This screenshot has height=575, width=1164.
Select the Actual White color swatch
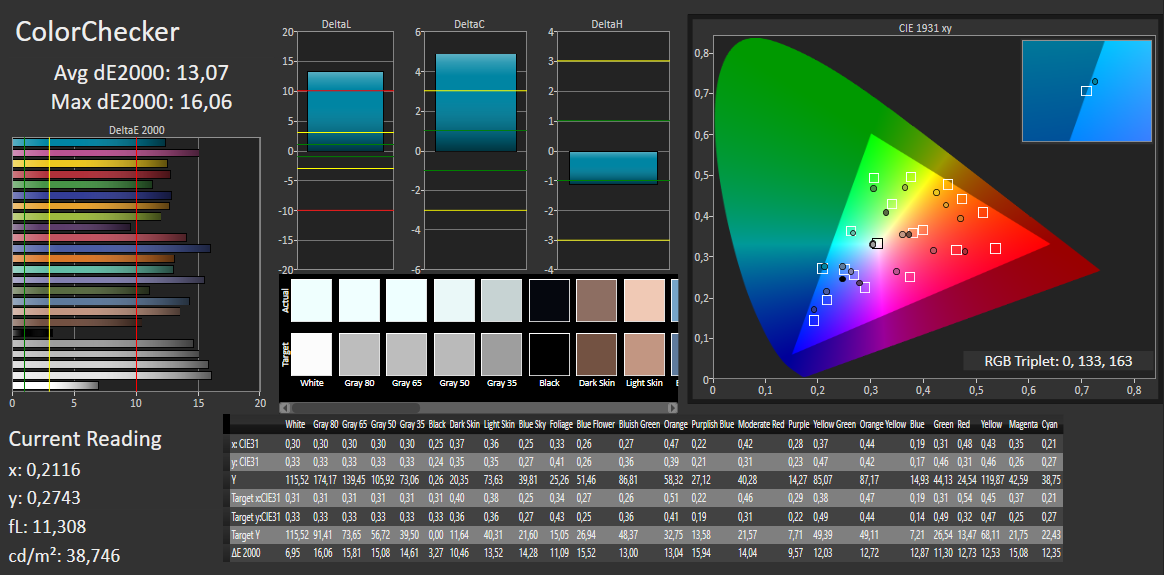pos(311,300)
